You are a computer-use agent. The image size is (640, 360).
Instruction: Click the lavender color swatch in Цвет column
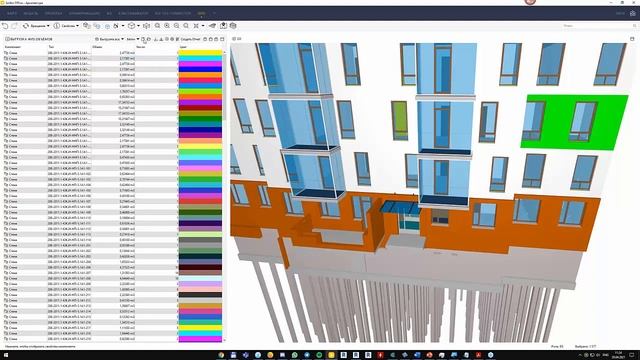click(x=200, y=284)
